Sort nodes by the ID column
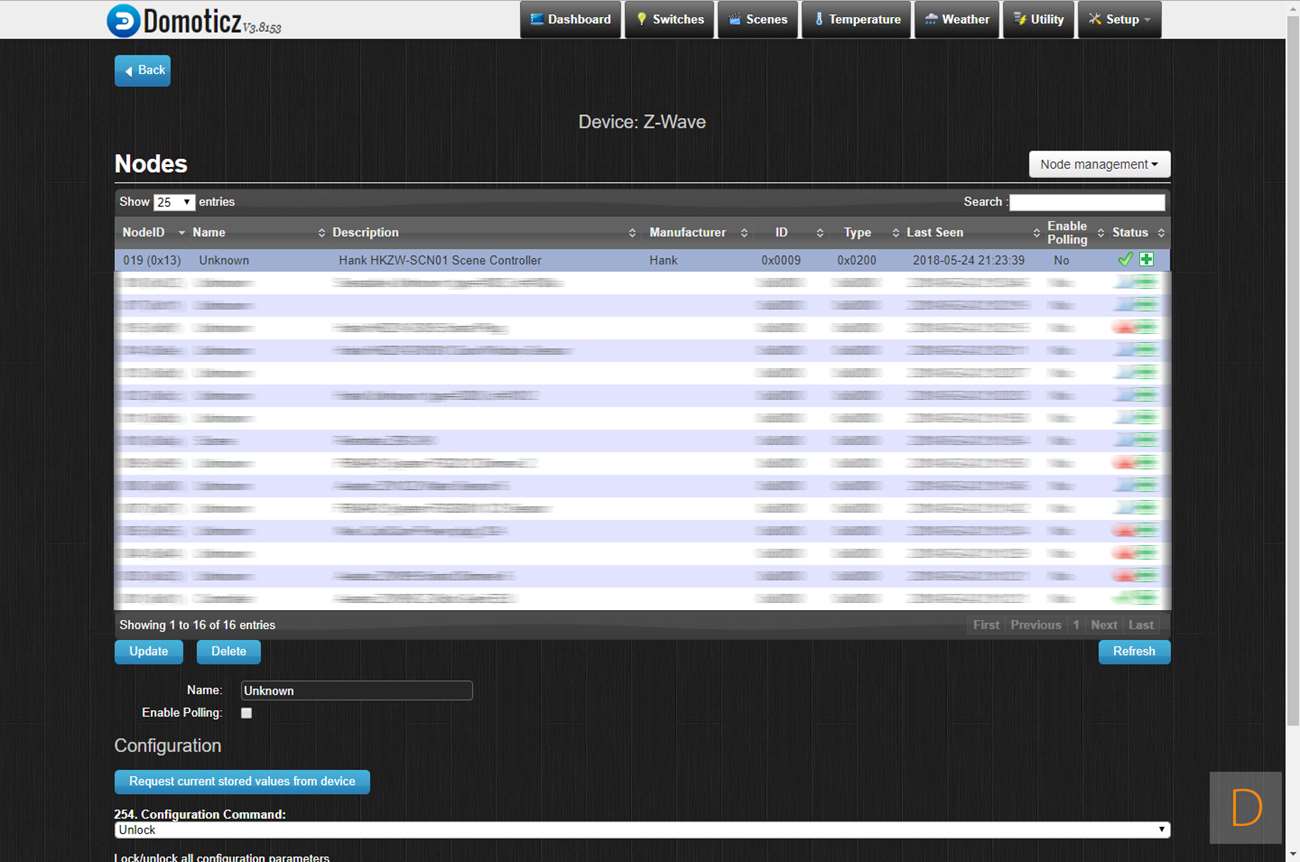 point(789,233)
